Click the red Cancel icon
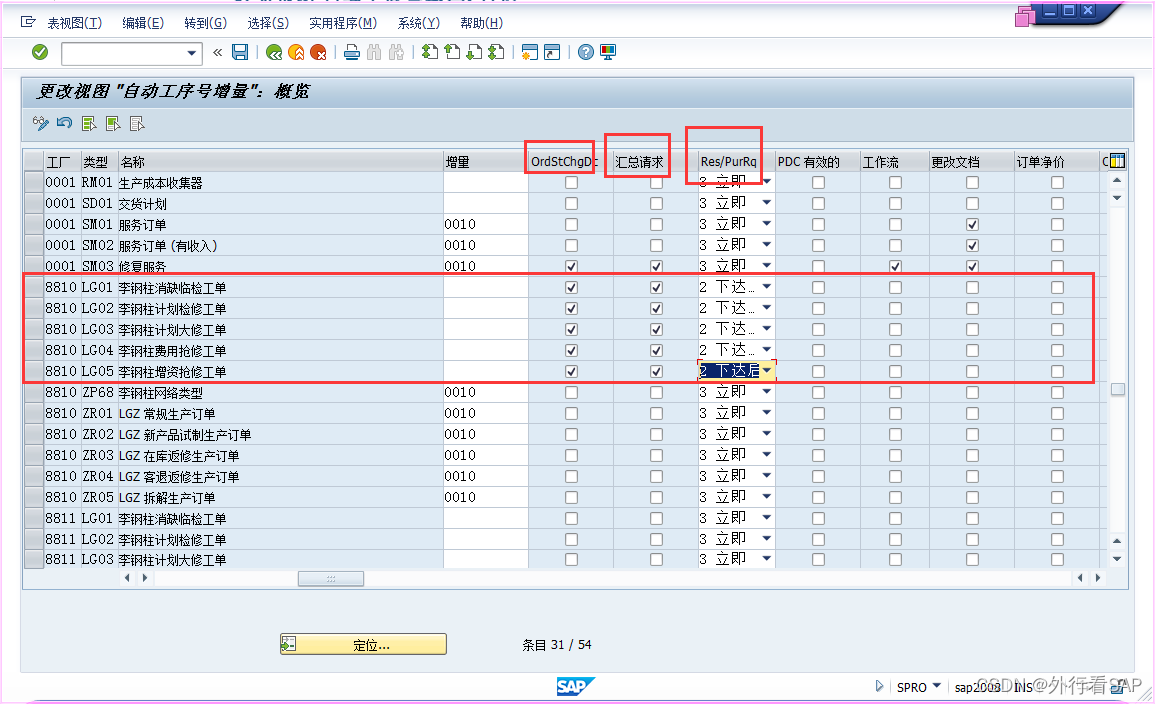The image size is (1157, 704). (318, 52)
